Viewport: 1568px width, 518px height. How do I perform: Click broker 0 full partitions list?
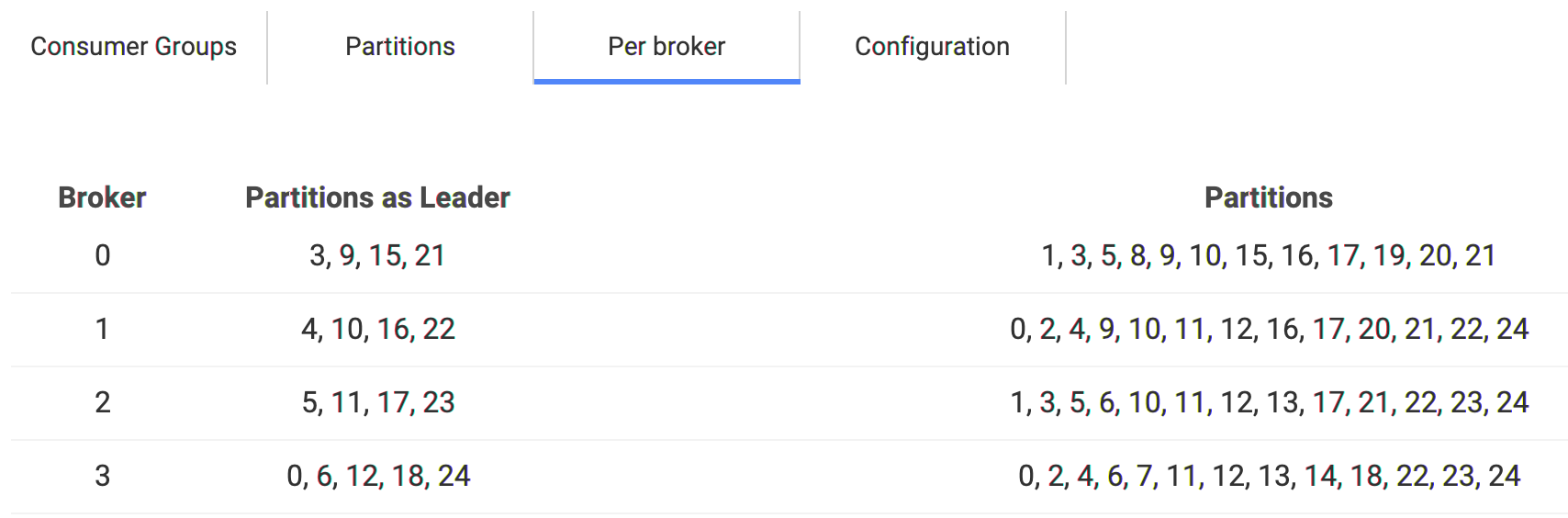(x=1269, y=255)
